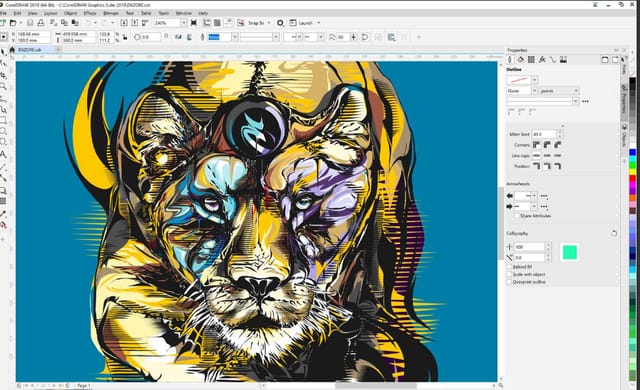Select the Ellipse tool in the toolbox

coord(3,131)
